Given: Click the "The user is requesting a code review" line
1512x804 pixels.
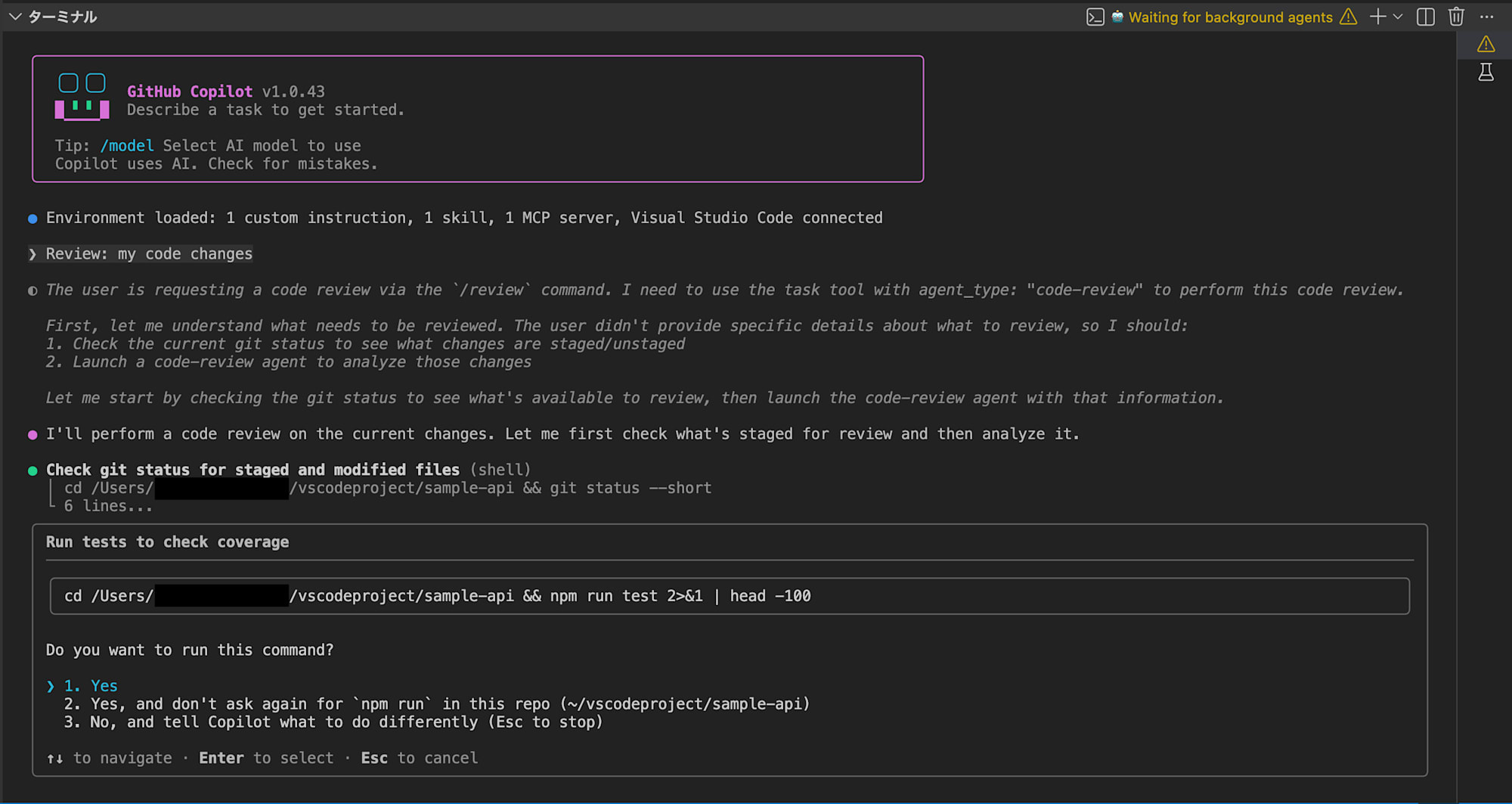Looking at the screenshot, I should click(x=724, y=290).
